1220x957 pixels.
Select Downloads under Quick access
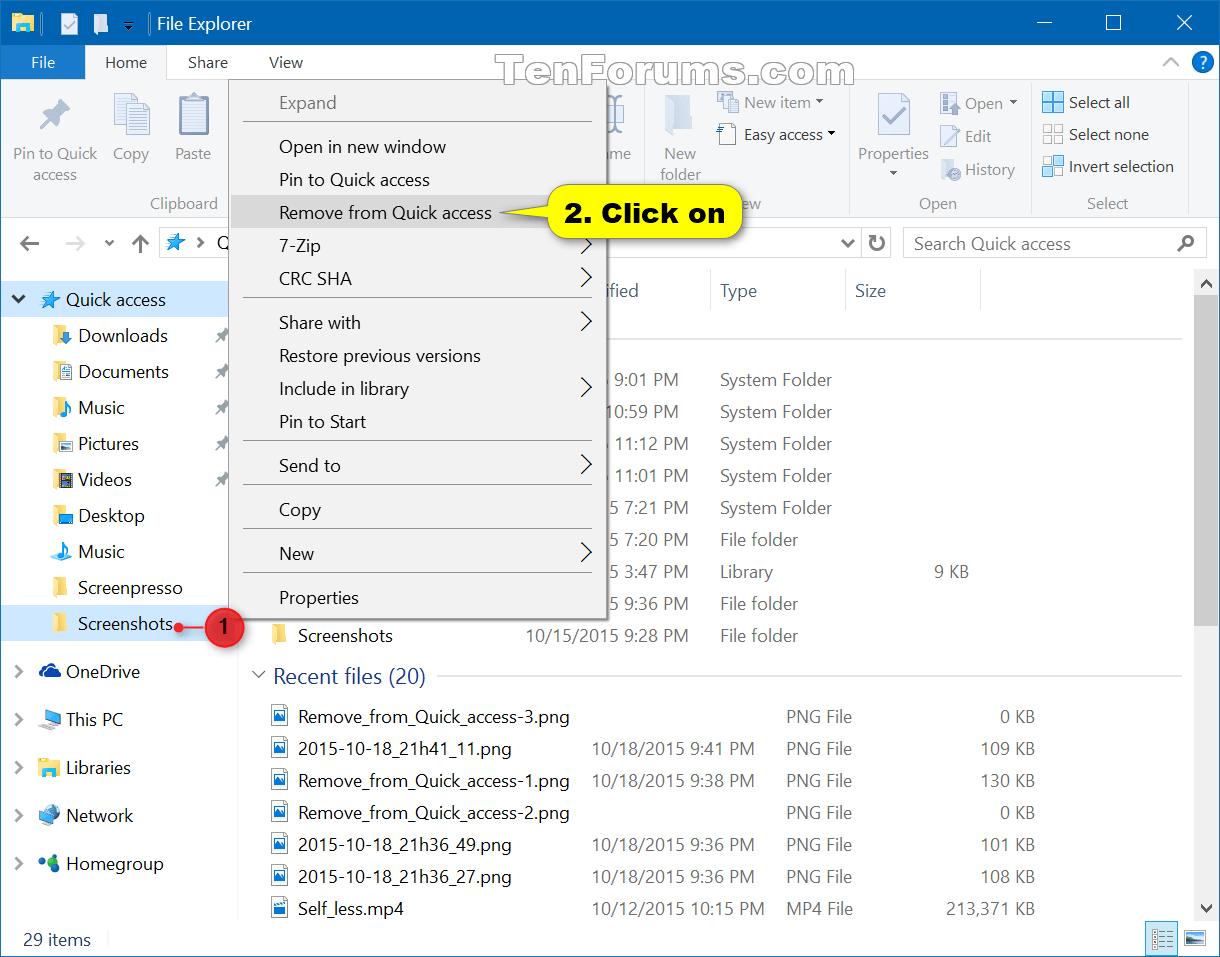110,335
